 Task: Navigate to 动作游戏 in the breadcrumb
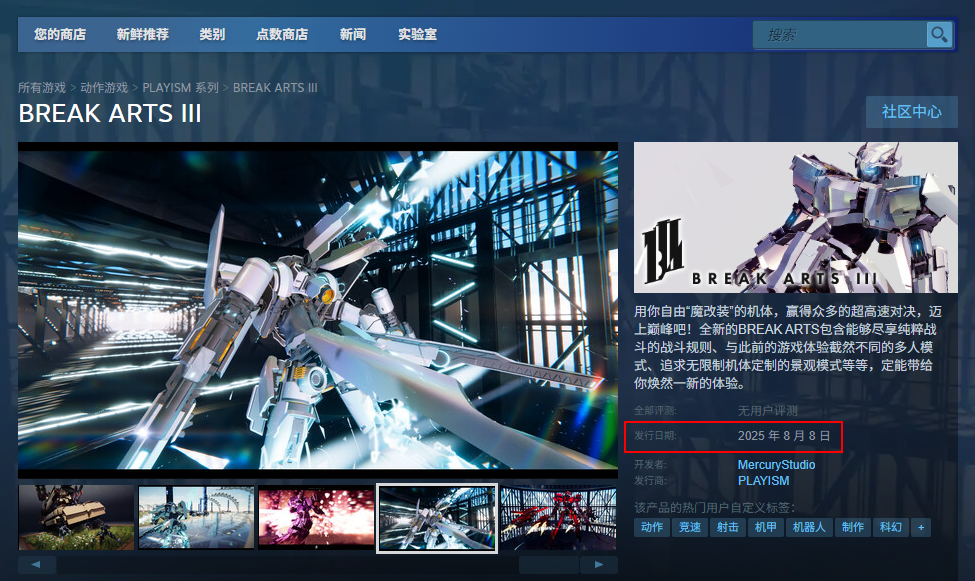[x=104, y=88]
